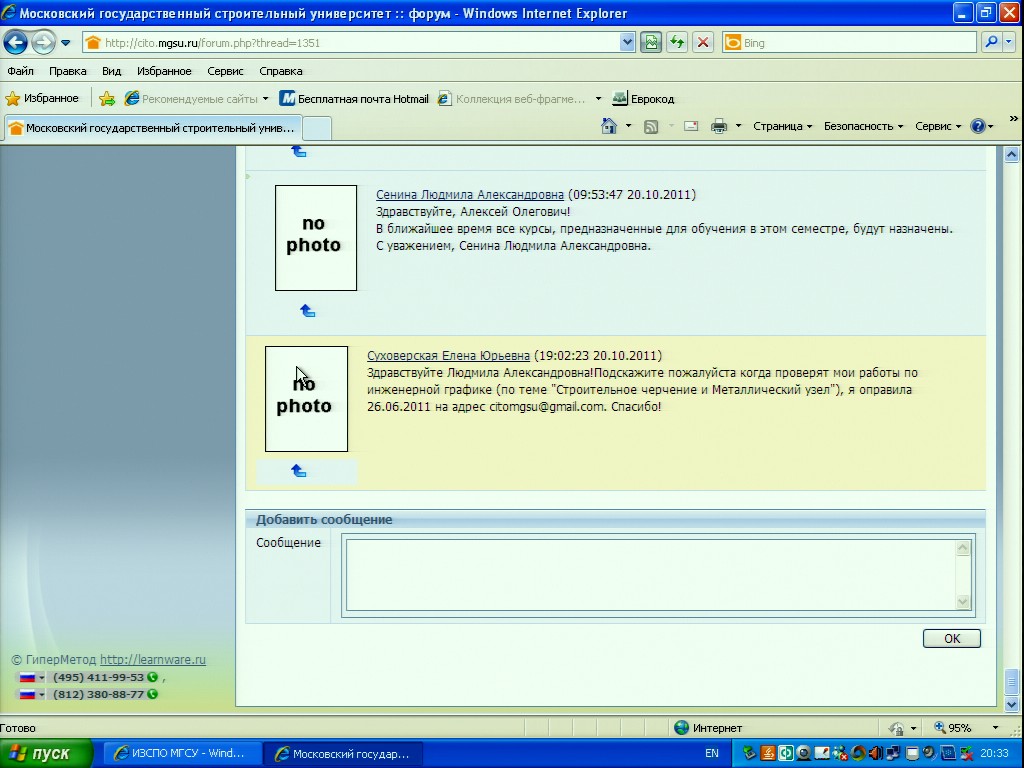The height and width of the screenshot is (768, 1024).
Task: Click the 20:33 system clock
Action: (x=994, y=754)
